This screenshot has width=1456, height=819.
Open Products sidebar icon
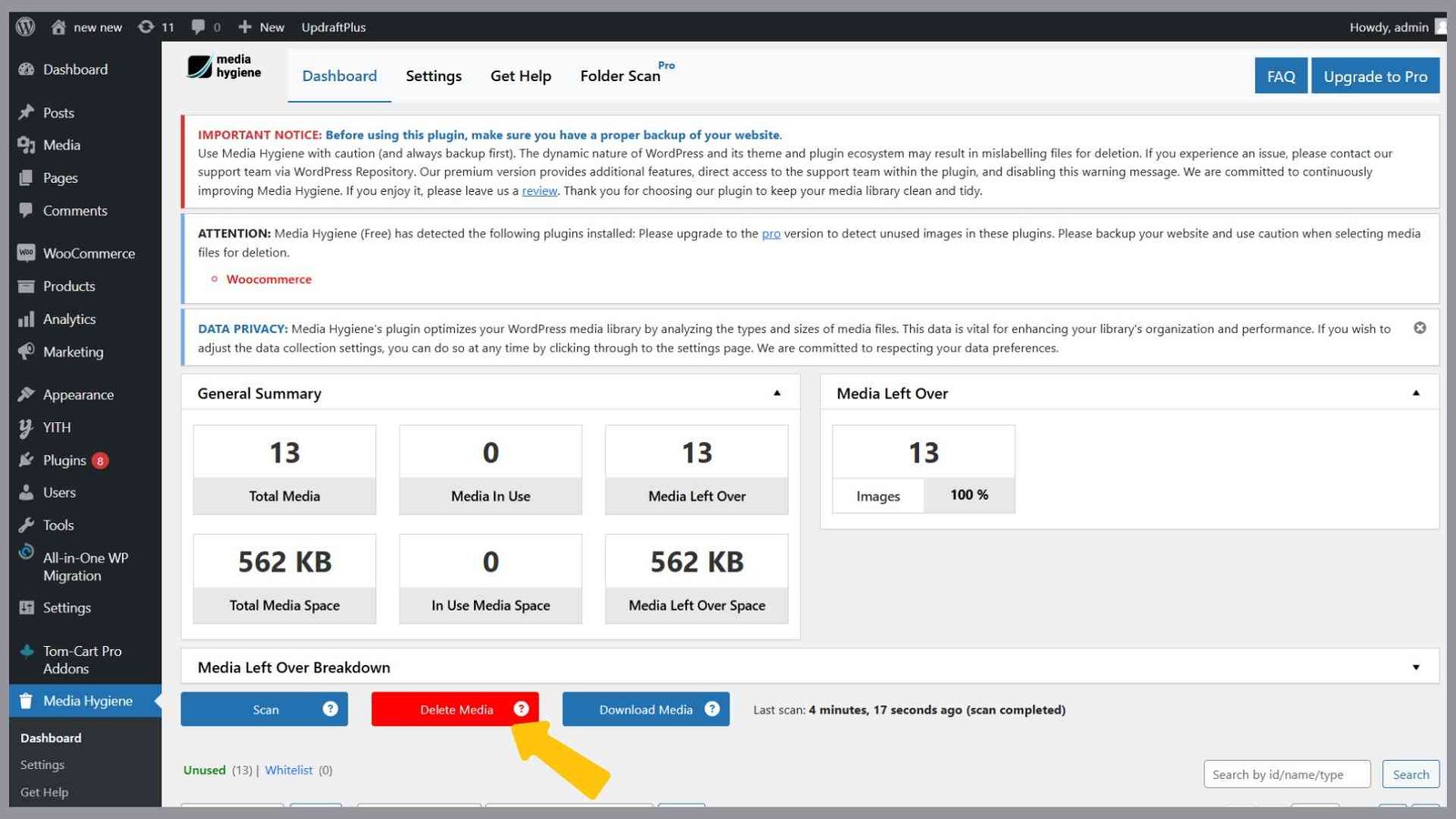(26, 286)
